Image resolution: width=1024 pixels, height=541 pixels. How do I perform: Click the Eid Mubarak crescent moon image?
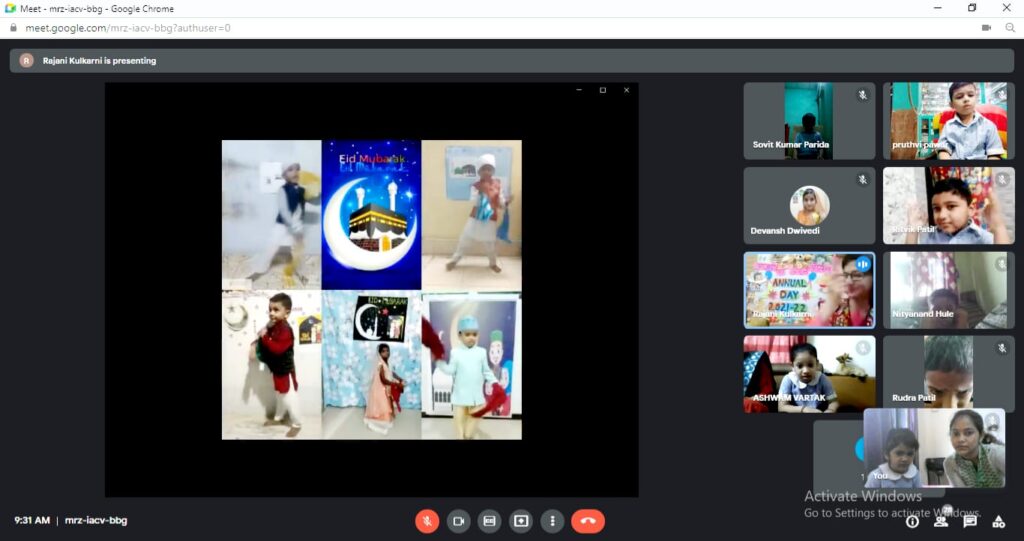tap(371, 215)
